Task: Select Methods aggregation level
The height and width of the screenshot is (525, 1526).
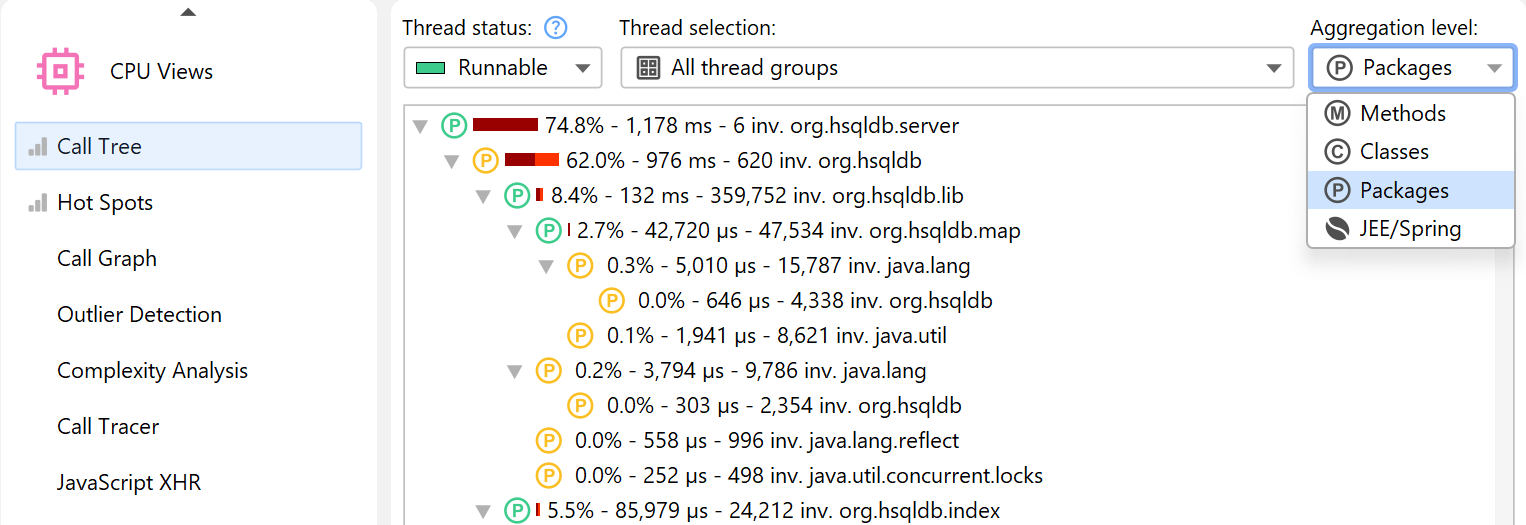Action: (x=1402, y=113)
